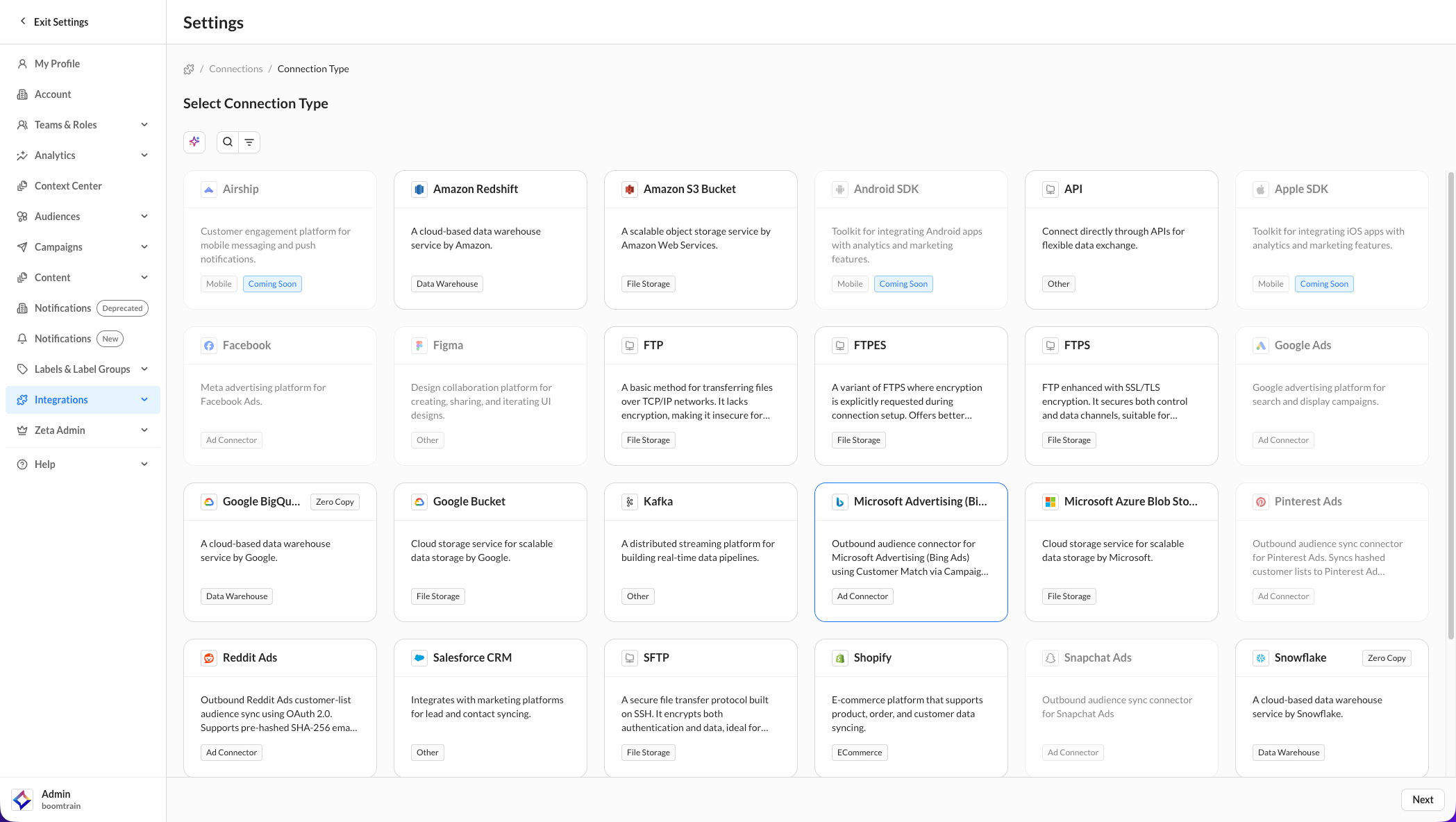Click the breadcrumb home integrations icon
1456x822 pixels.
coord(189,69)
